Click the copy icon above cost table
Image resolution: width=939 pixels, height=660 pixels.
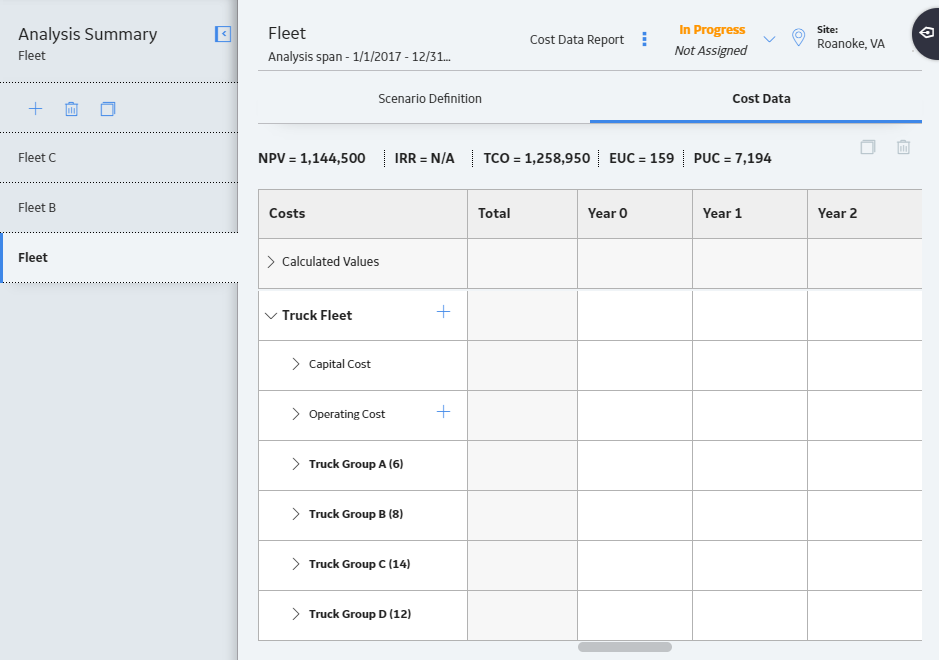click(x=868, y=147)
